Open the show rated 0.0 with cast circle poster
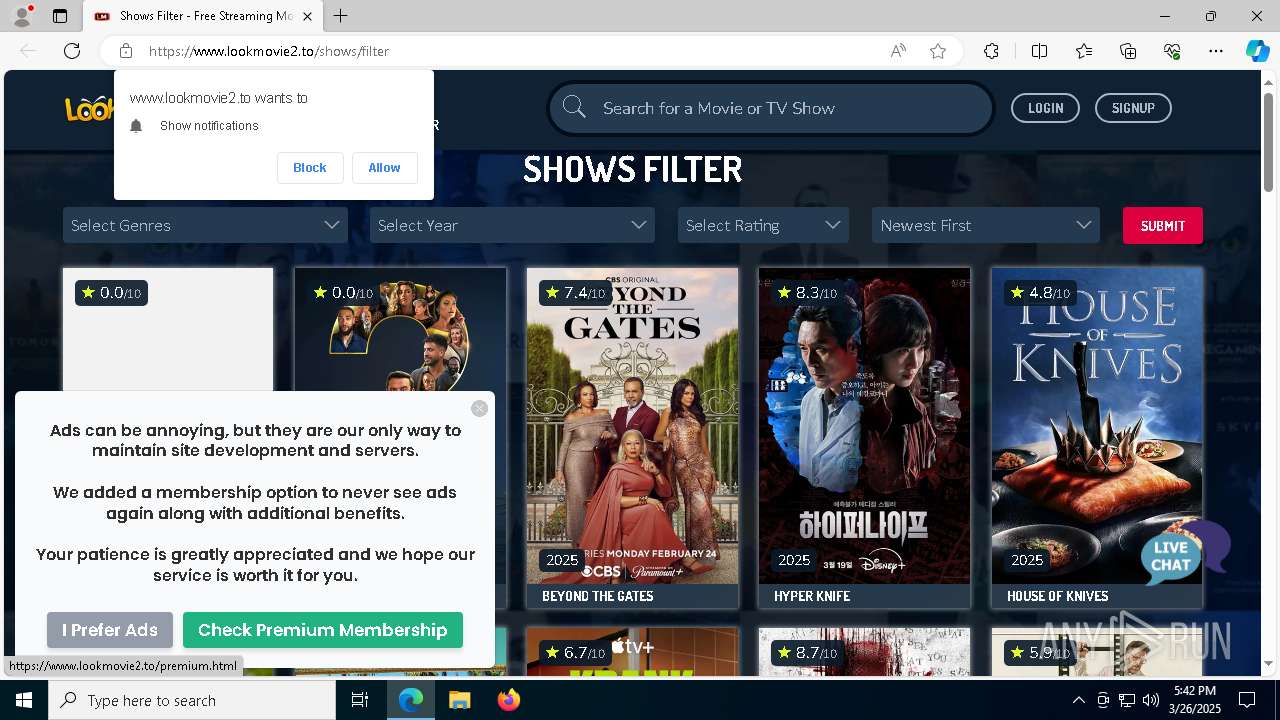The image size is (1280, 720). pyautogui.click(x=400, y=330)
